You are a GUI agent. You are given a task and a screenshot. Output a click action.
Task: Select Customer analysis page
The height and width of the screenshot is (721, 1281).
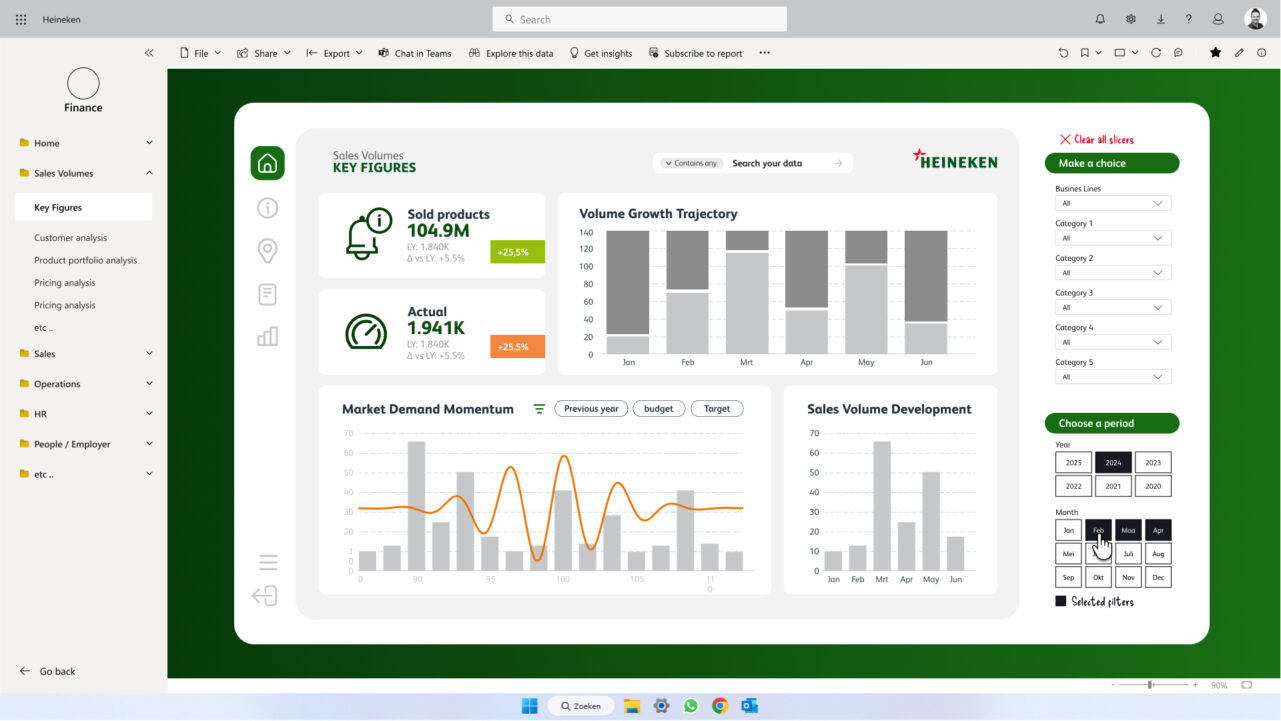[70, 238]
